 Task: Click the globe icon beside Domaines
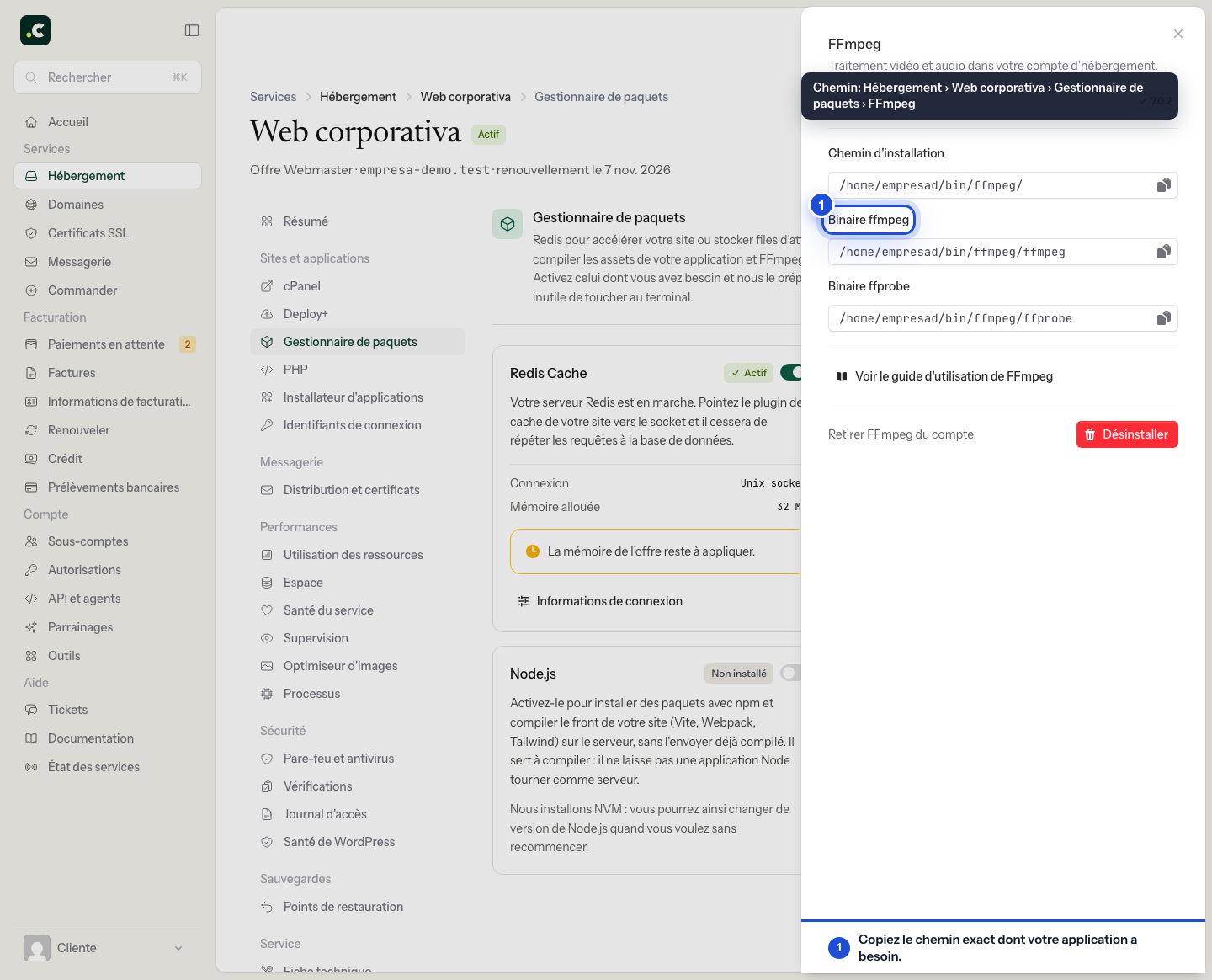coord(31,205)
